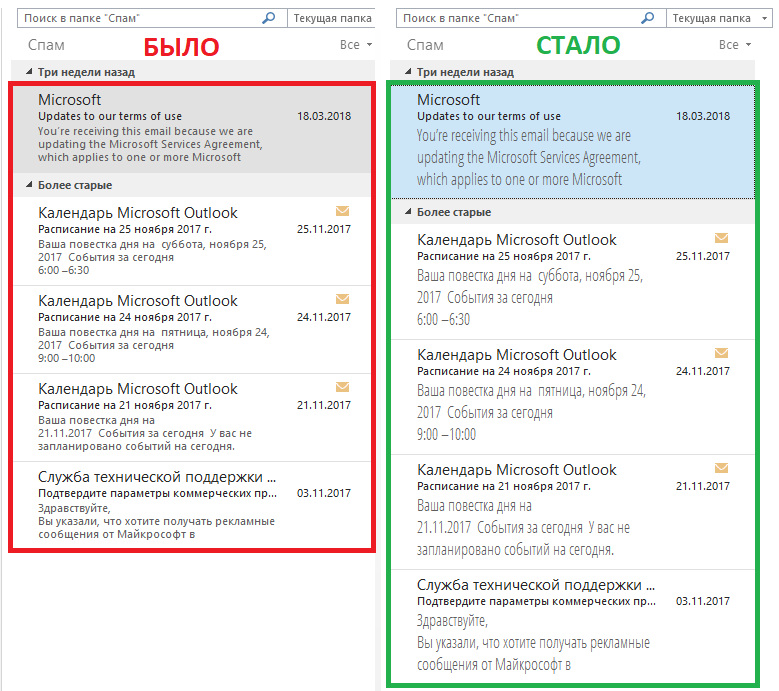Open the 'Все' filter dropdown in the right panel

pyautogui.click(x=735, y=45)
